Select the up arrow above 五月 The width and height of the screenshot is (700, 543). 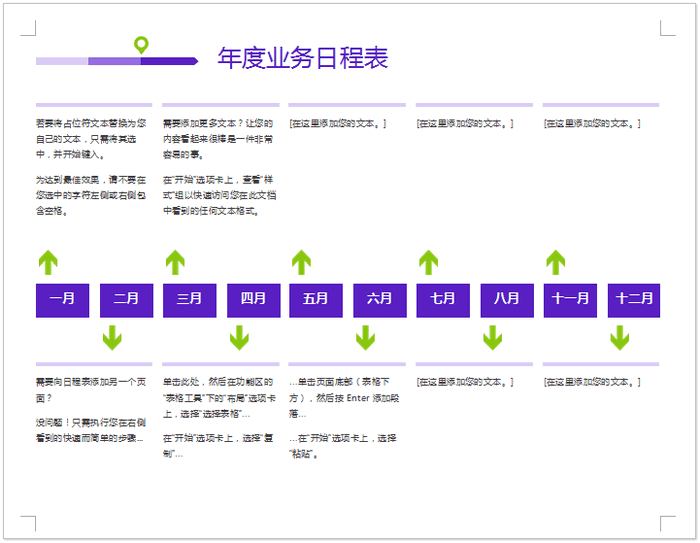coord(301,262)
